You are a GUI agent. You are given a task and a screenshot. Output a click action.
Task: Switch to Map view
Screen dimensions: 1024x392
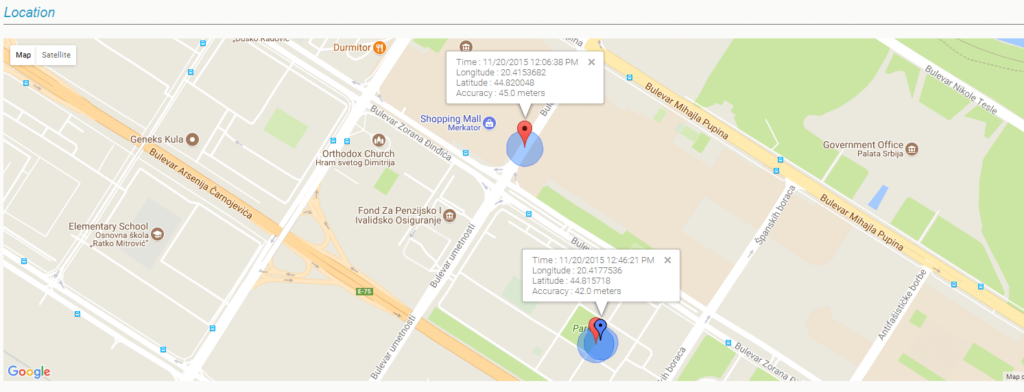(24, 55)
